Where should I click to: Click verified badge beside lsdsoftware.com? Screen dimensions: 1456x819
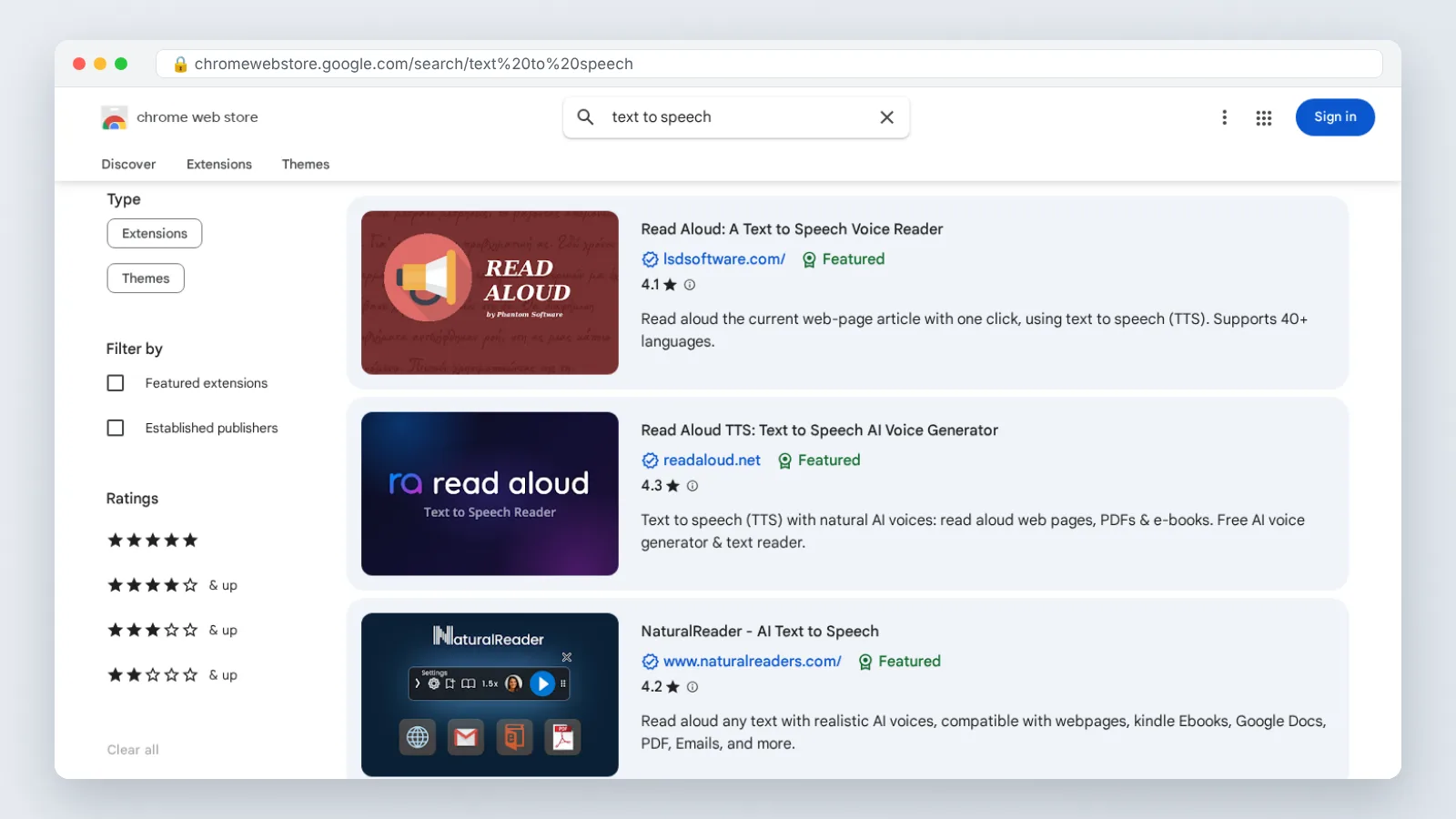pos(650,259)
